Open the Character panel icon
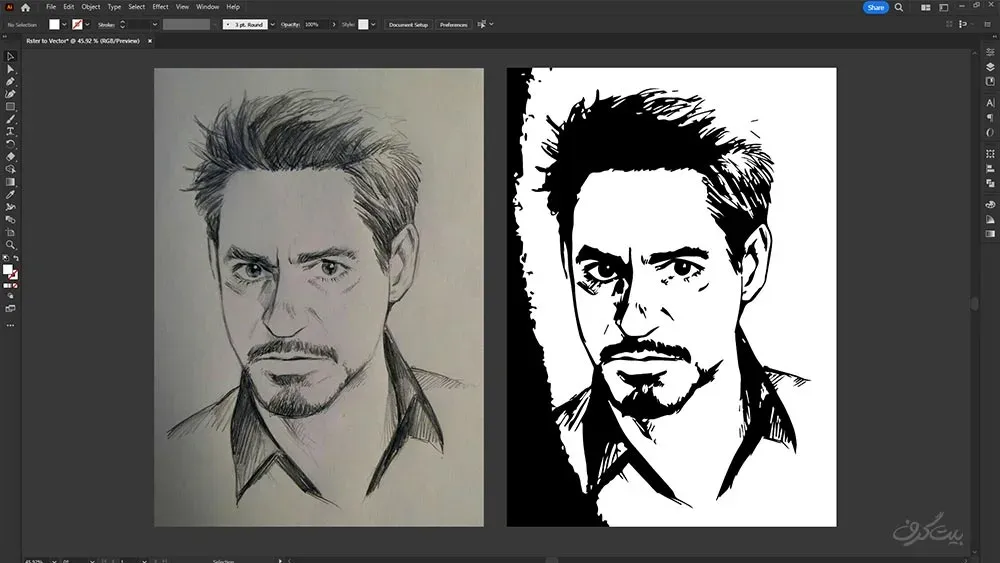Screen dimensions: 1000x563 point(990,102)
